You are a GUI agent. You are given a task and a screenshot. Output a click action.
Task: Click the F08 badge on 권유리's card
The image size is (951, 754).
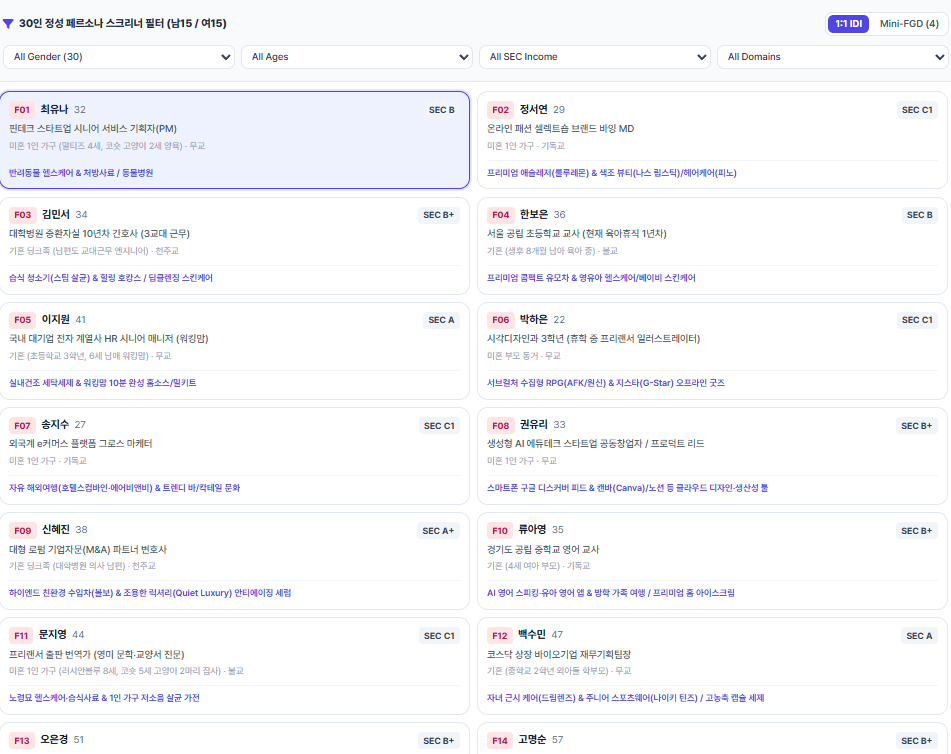[x=500, y=425]
